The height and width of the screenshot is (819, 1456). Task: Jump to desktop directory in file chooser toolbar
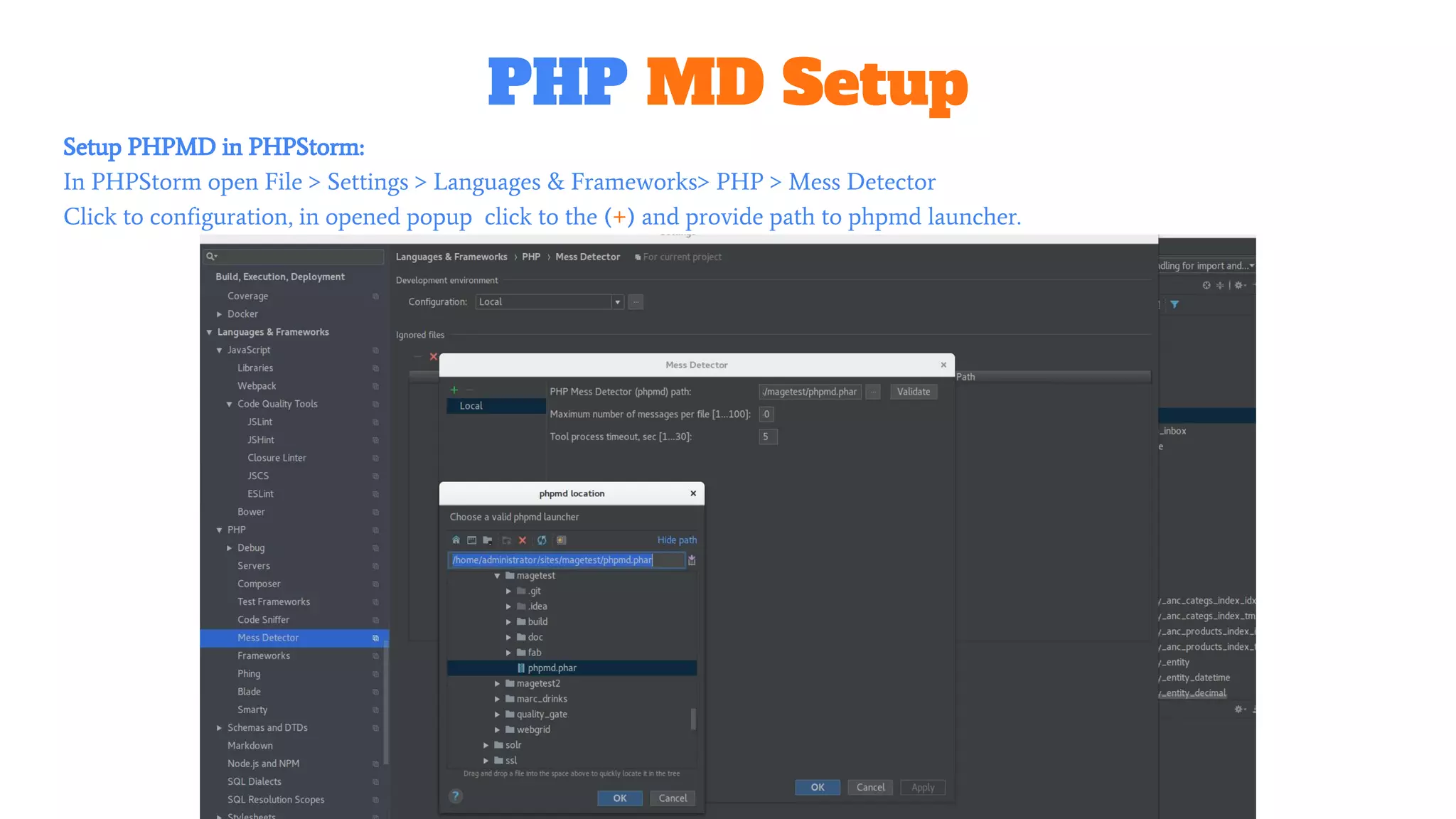coord(471,540)
